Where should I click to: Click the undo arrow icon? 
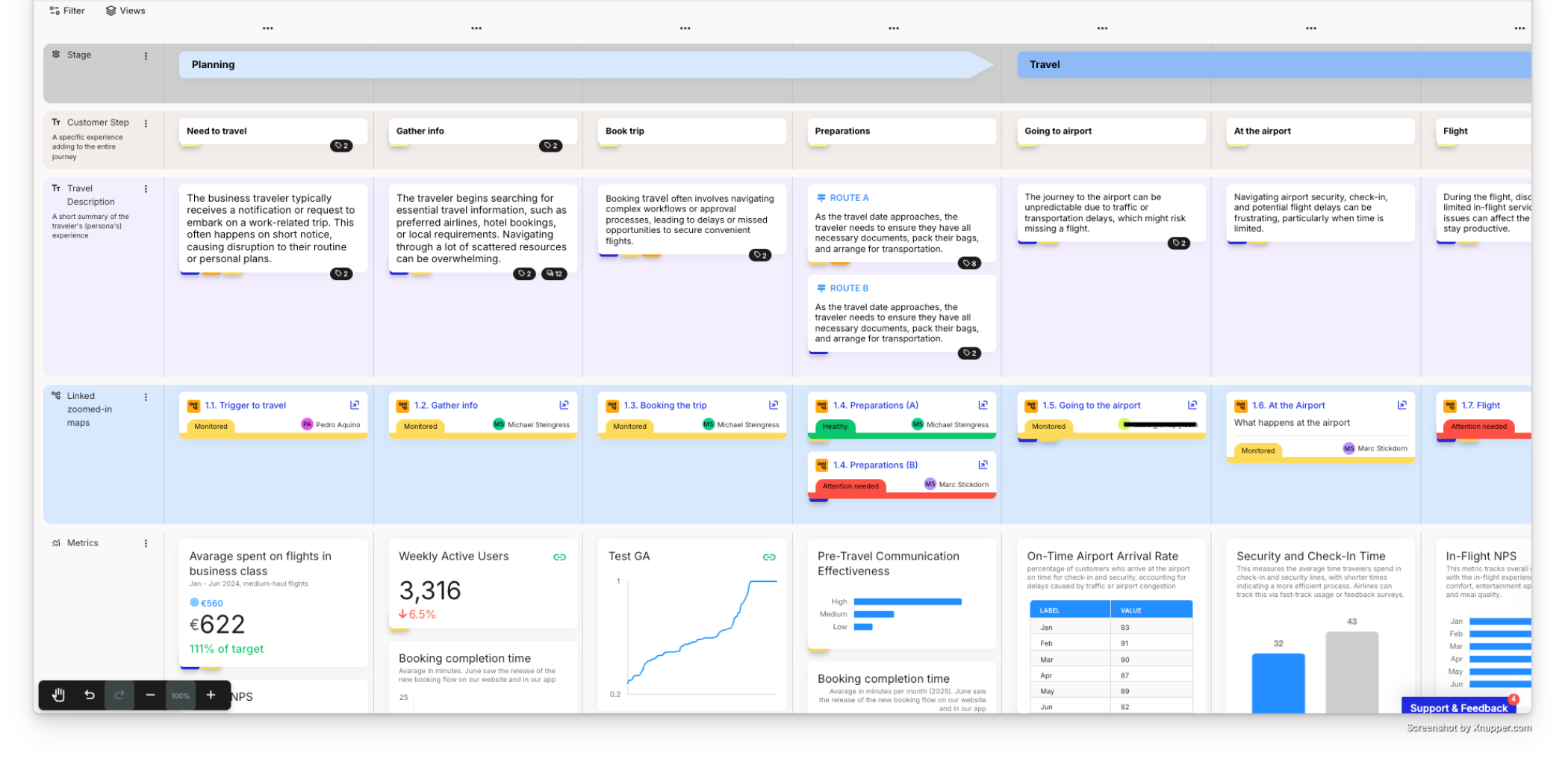[x=90, y=695]
